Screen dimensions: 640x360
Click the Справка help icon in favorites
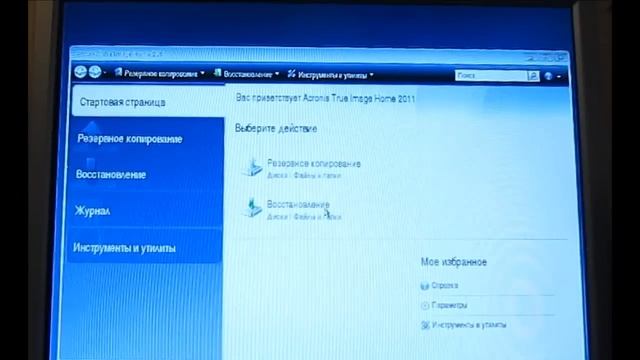425,286
